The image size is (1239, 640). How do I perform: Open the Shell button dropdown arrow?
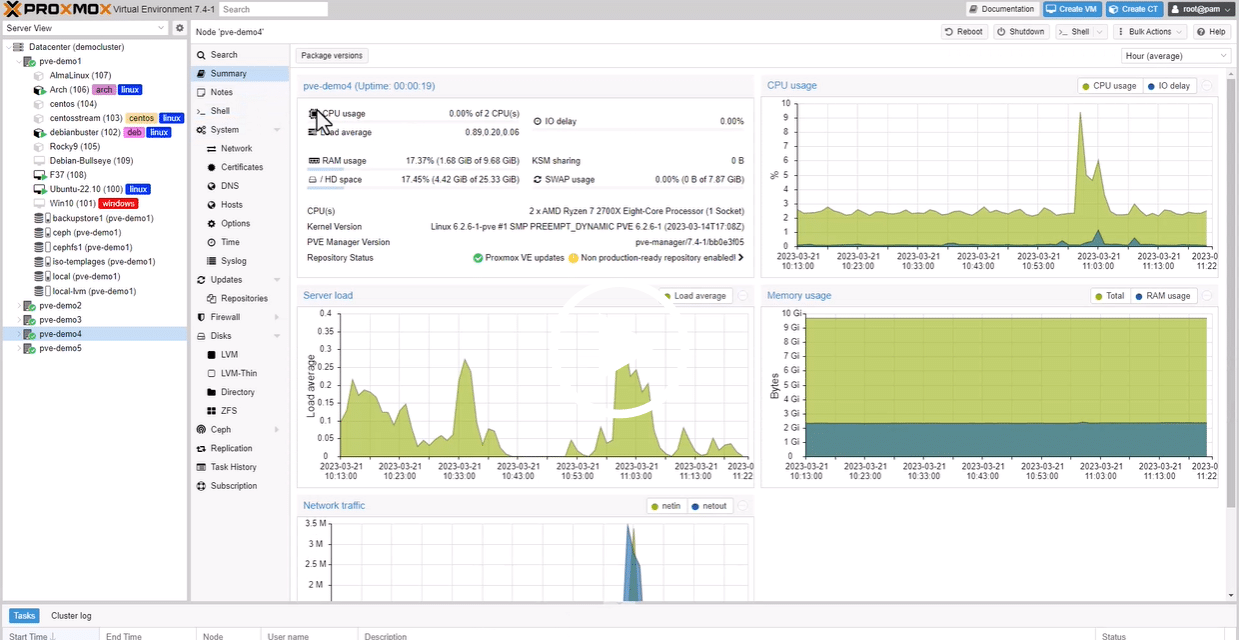point(1101,32)
